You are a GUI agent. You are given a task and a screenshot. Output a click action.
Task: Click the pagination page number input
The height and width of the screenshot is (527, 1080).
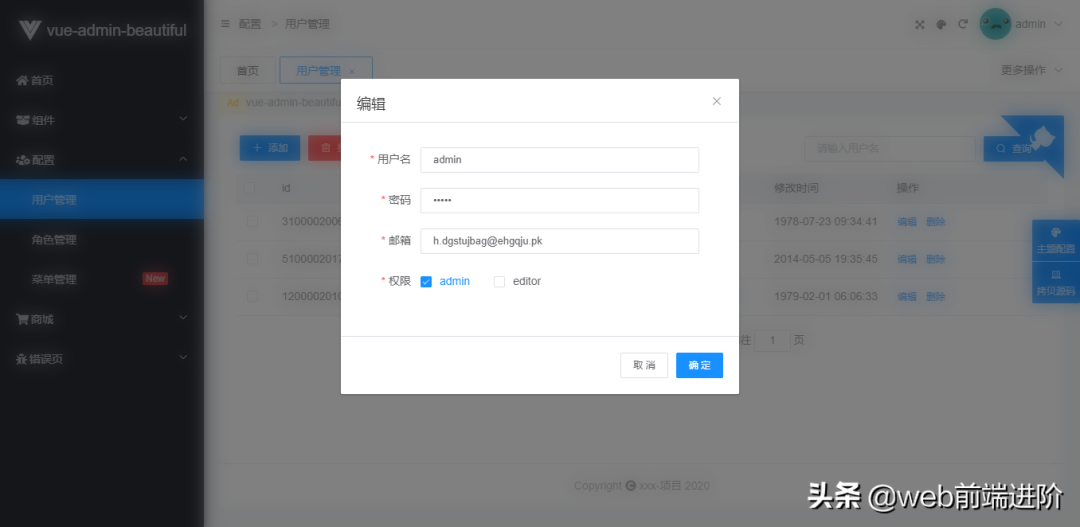point(772,340)
